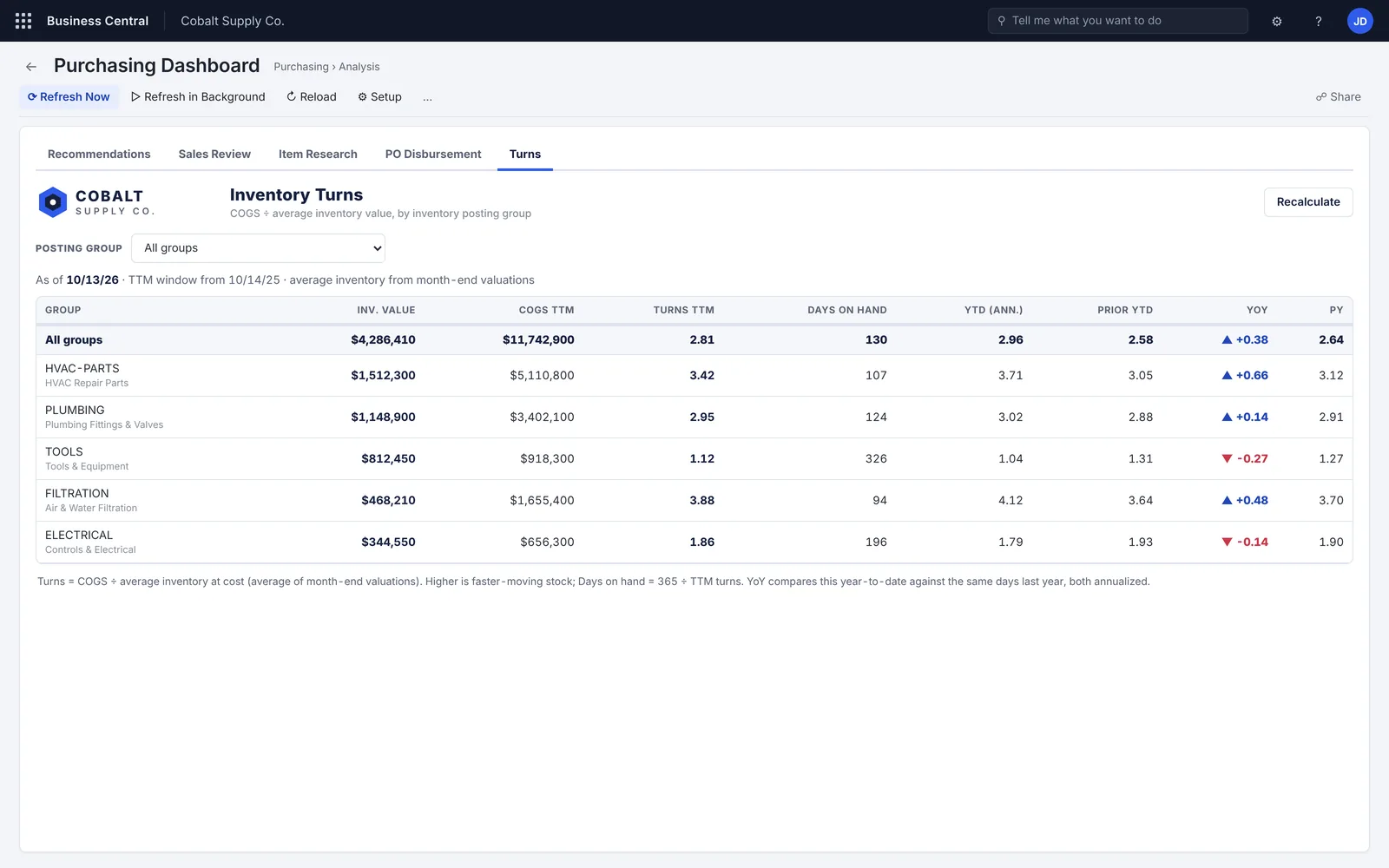Open the app launcher grid icon

(23, 21)
